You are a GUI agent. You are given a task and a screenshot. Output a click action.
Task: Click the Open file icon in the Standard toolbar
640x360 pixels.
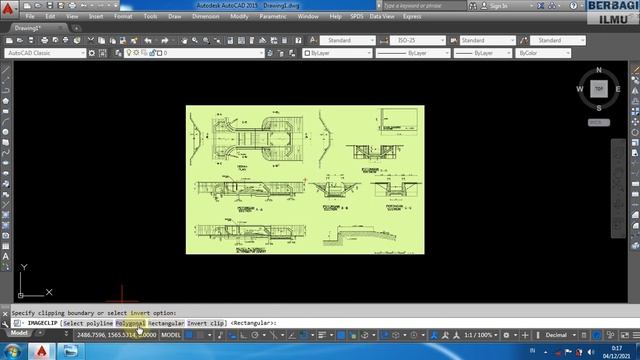20,40
